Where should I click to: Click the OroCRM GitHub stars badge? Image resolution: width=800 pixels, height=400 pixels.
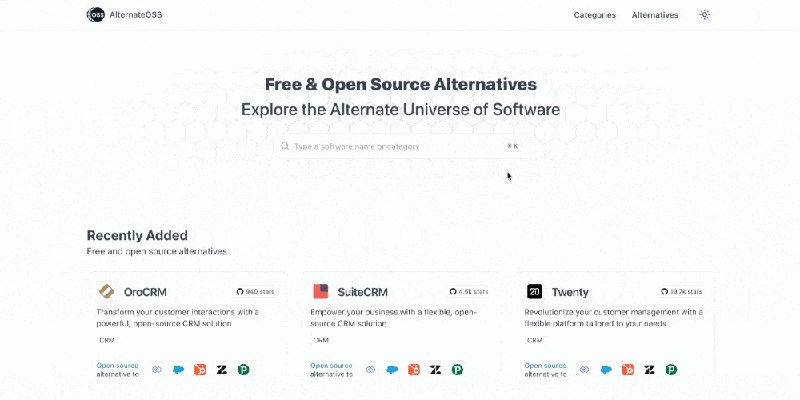click(256, 292)
